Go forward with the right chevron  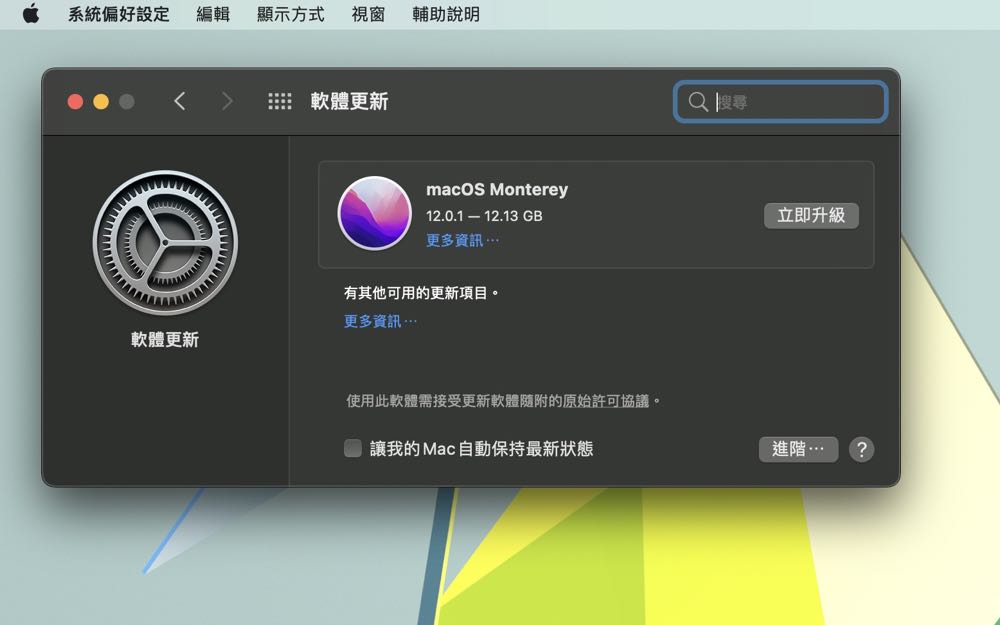pyautogui.click(x=227, y=101)
